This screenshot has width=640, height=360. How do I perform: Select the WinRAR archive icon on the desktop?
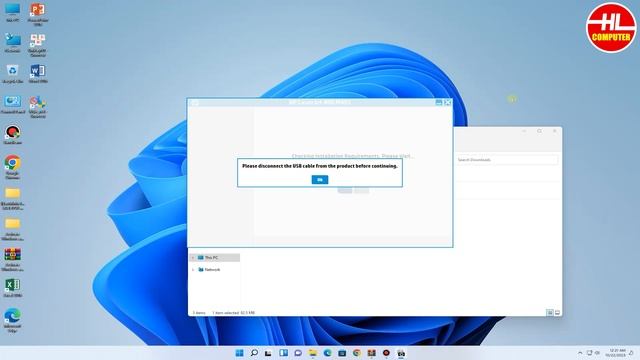coord(13,260)
